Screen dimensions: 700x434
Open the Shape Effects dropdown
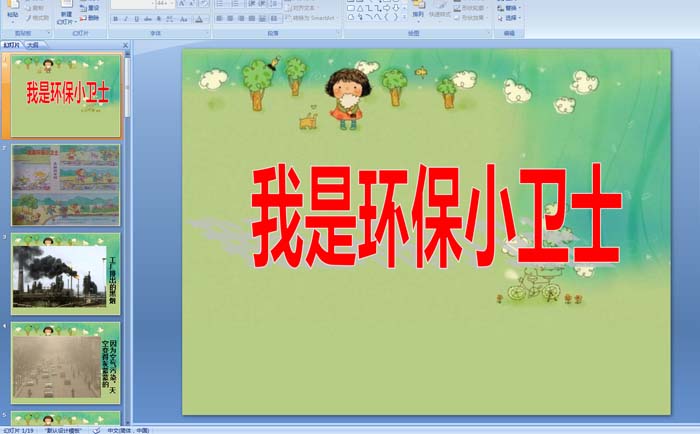[471, 18]
